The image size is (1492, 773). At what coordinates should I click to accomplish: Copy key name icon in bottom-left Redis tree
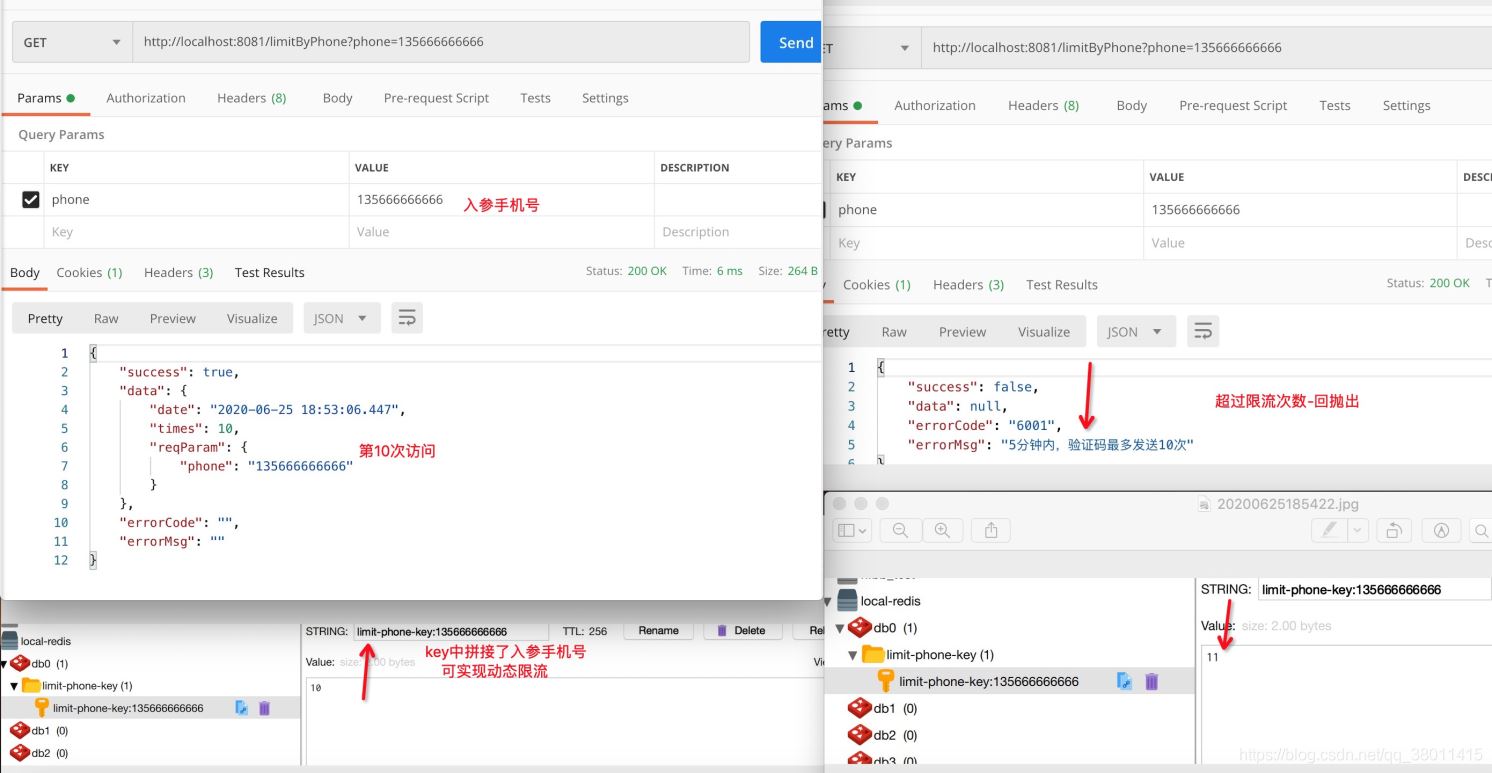(242, 708)
